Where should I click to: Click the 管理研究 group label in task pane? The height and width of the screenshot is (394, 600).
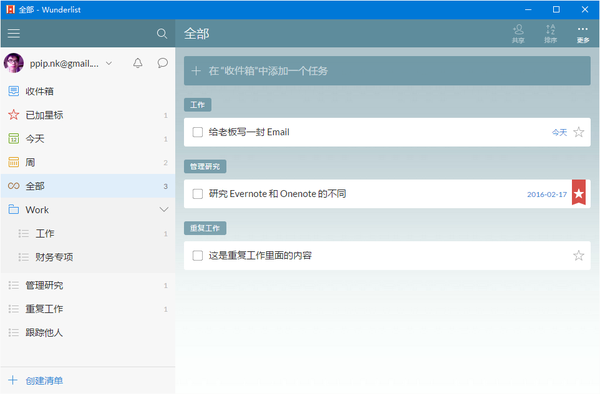205,166
